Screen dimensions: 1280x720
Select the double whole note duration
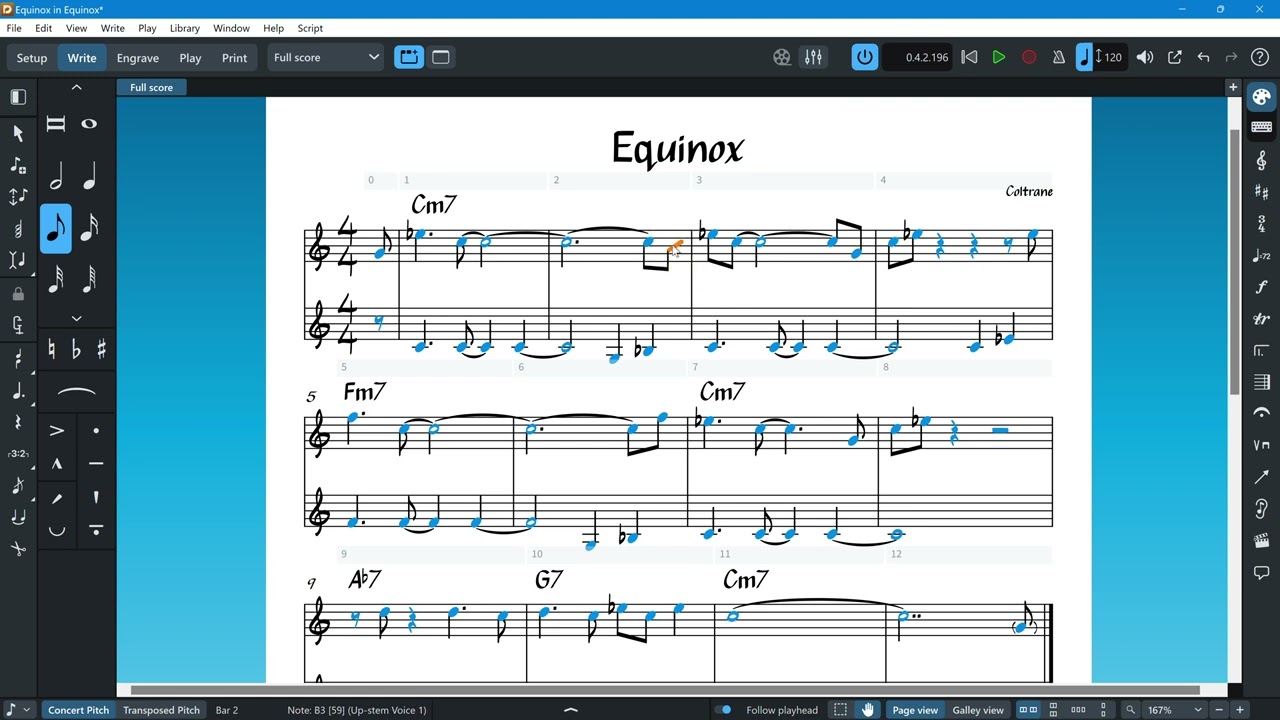56,124
